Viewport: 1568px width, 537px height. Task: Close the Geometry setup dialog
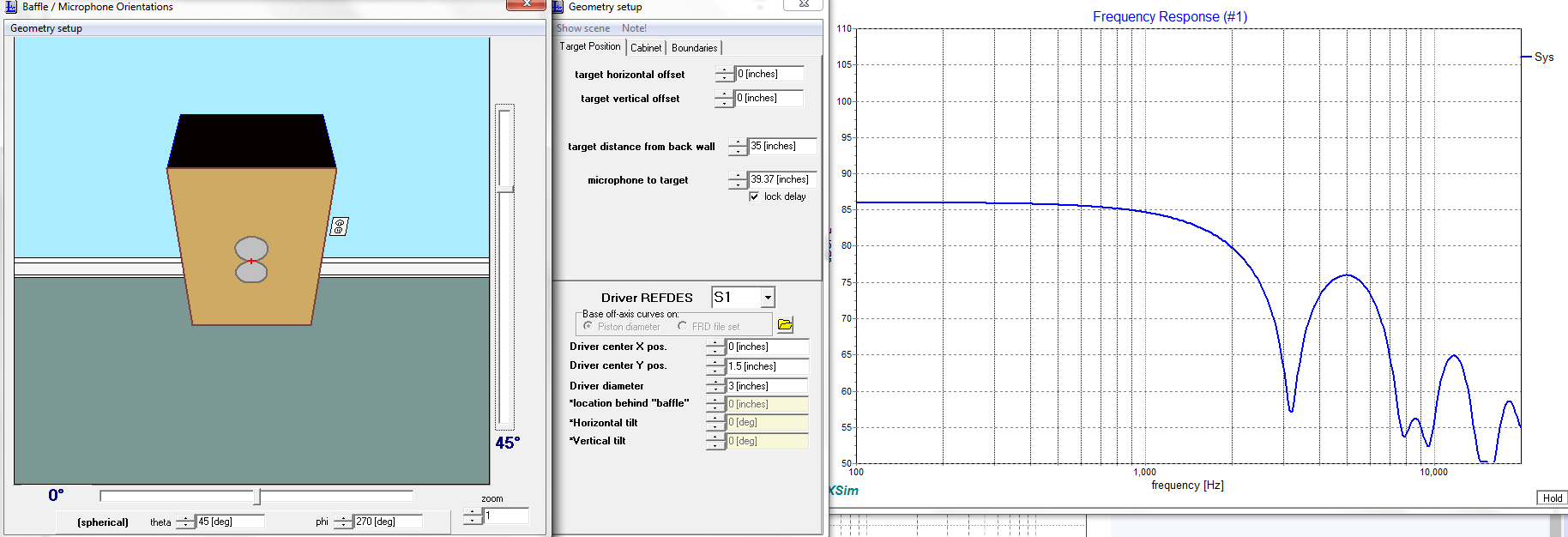(x=804, y=5)
